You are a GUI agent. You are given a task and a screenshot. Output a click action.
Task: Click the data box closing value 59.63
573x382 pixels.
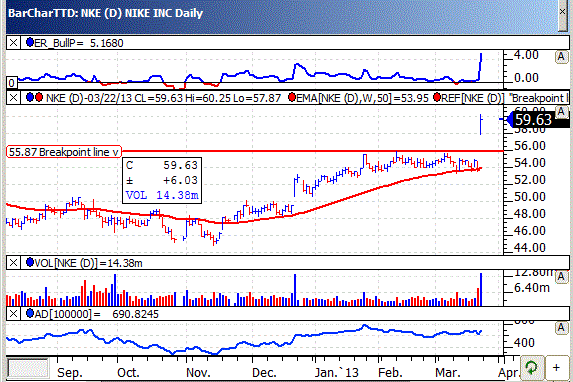coord(180,165)
